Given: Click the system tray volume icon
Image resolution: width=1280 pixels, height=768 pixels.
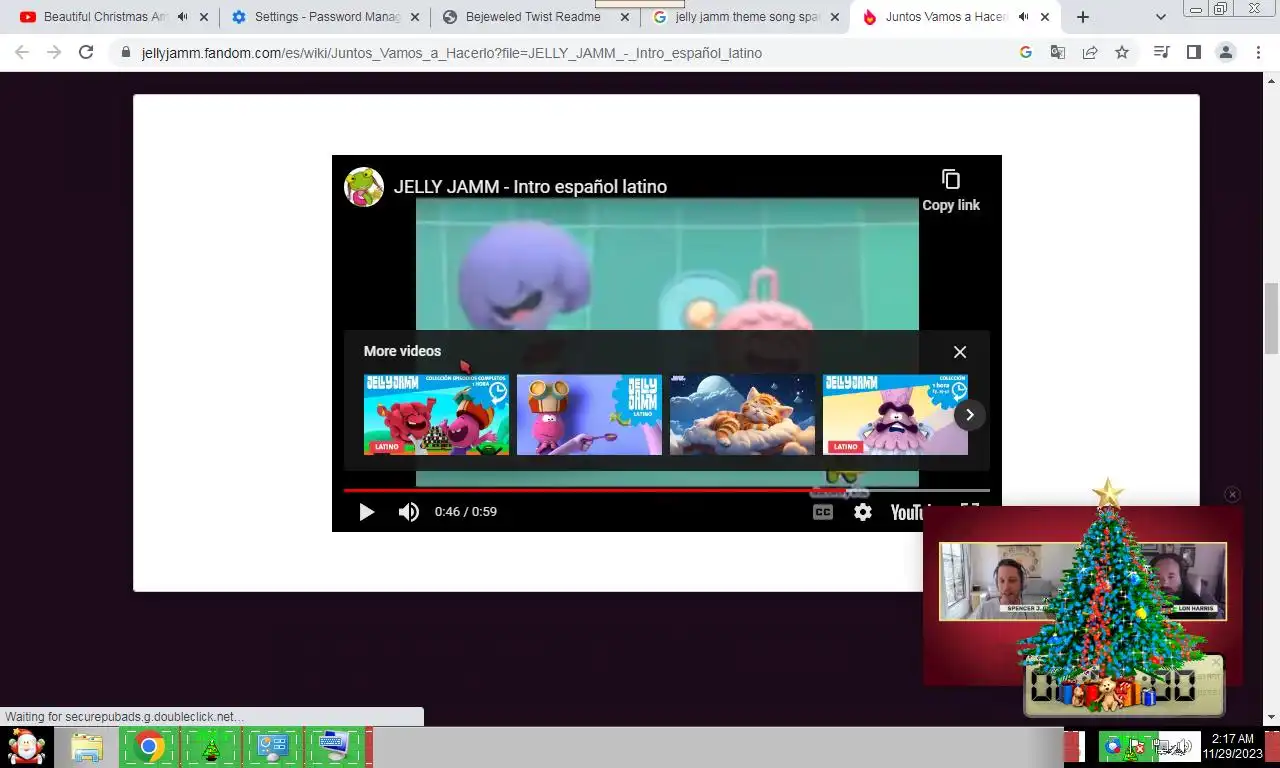Looking at the screenshot, I should coord(1183,747).
